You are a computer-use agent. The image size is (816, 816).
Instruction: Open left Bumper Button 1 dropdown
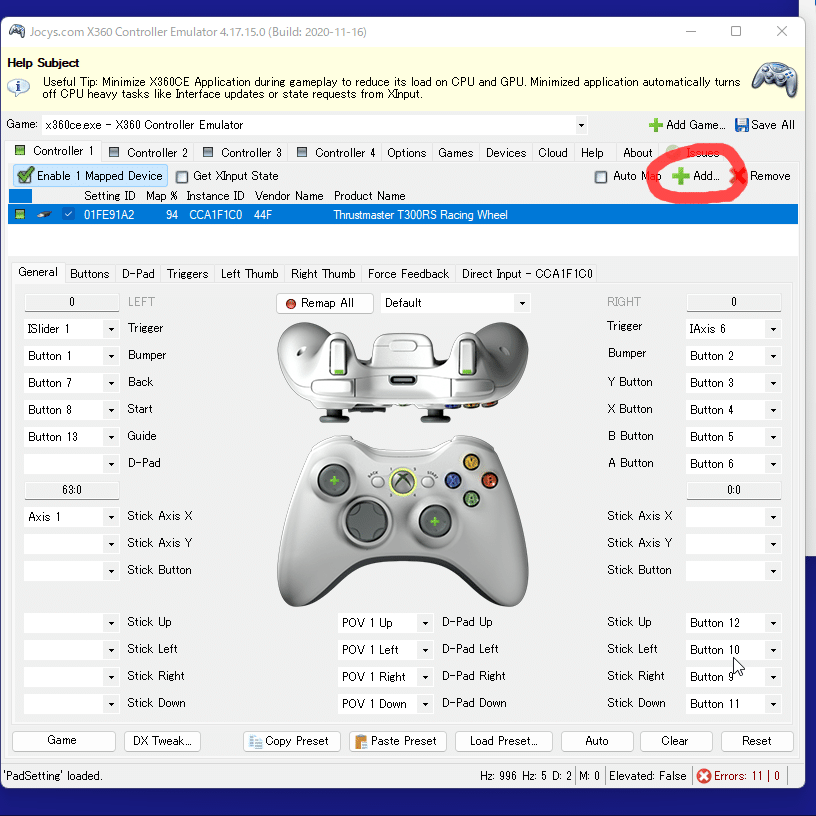(x=111, y=356)
